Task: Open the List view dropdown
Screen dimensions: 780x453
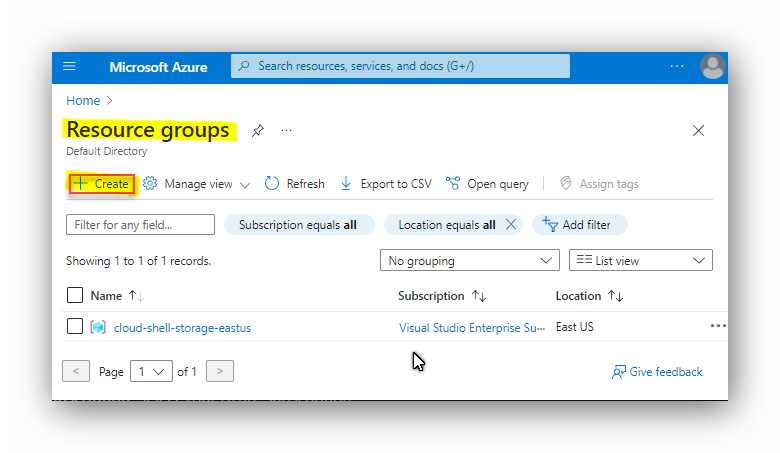Action: tap(640, 261)
